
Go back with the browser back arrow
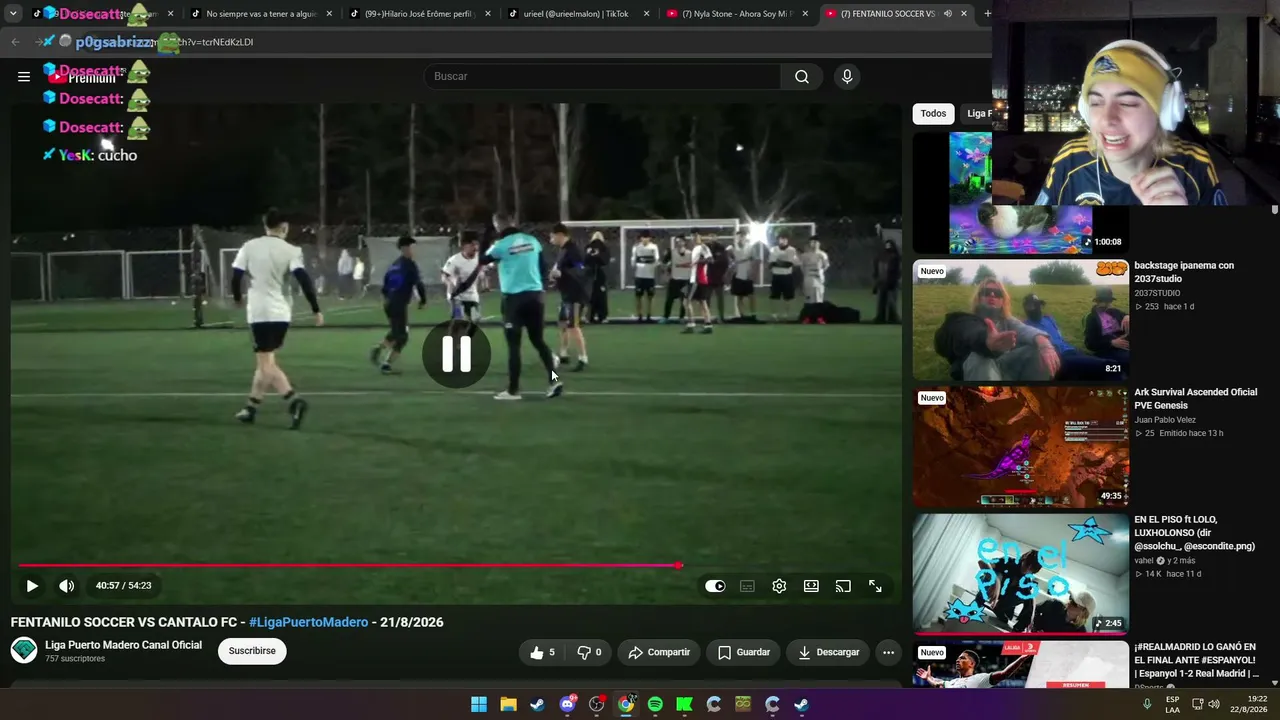[x=15, y=42]
